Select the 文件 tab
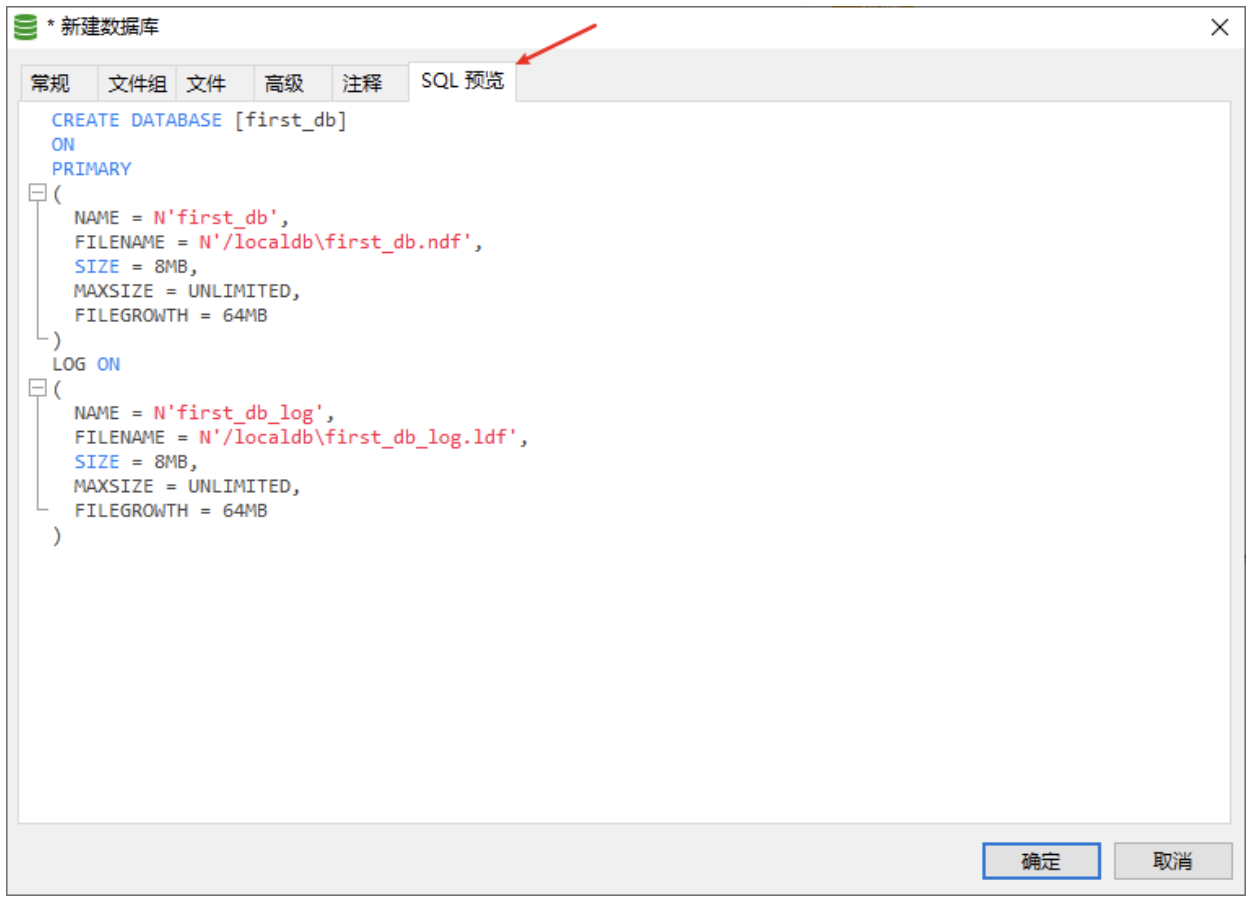The width and height of the screenshot is (1258, 904). [206, 83]
